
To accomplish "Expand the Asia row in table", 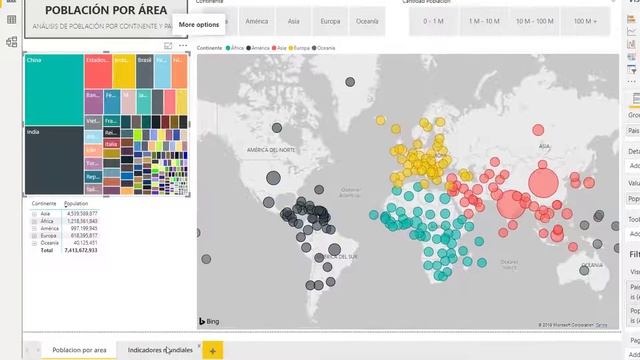I will point(34,214).
